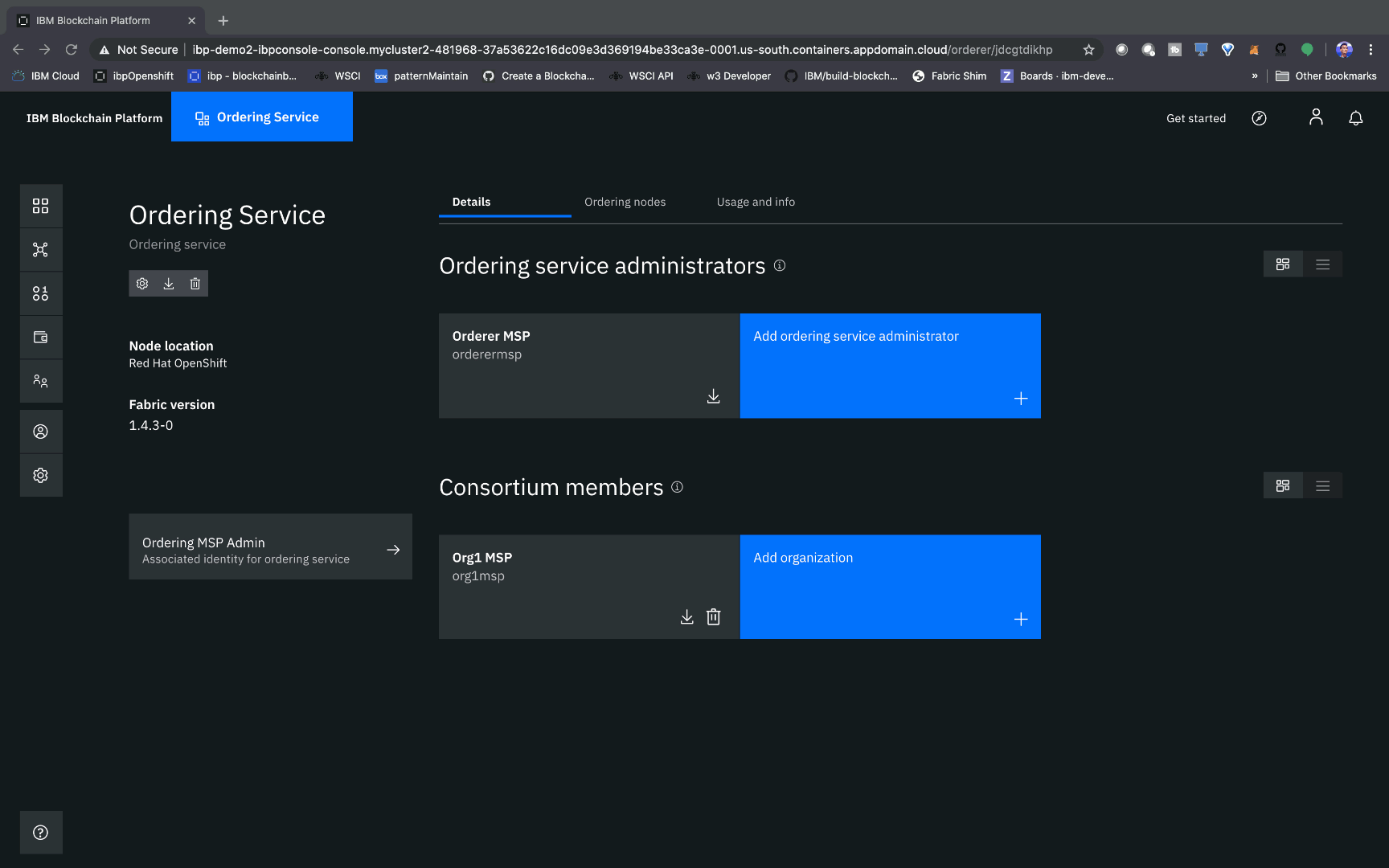Close the IBM Blockchain Platform browser tab
The image size is (1389, 868).
pyautogui.click(x=191, y=21)
